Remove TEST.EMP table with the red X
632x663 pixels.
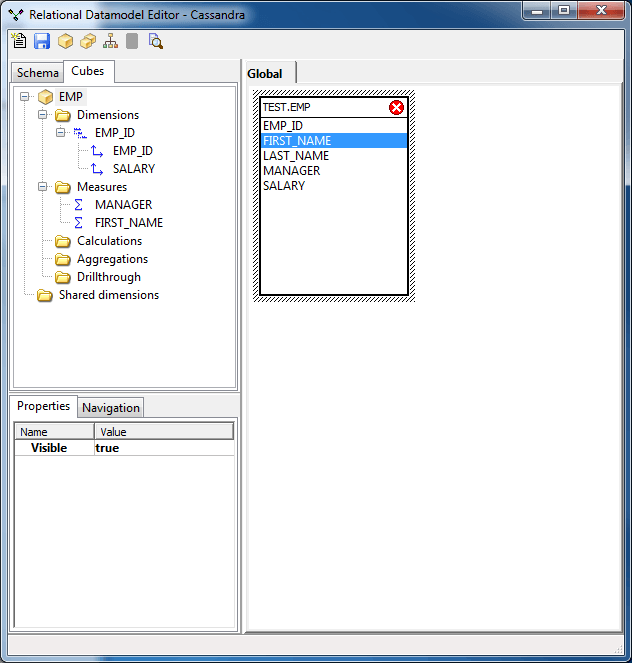pyautogui.click(x=396, y=107)
